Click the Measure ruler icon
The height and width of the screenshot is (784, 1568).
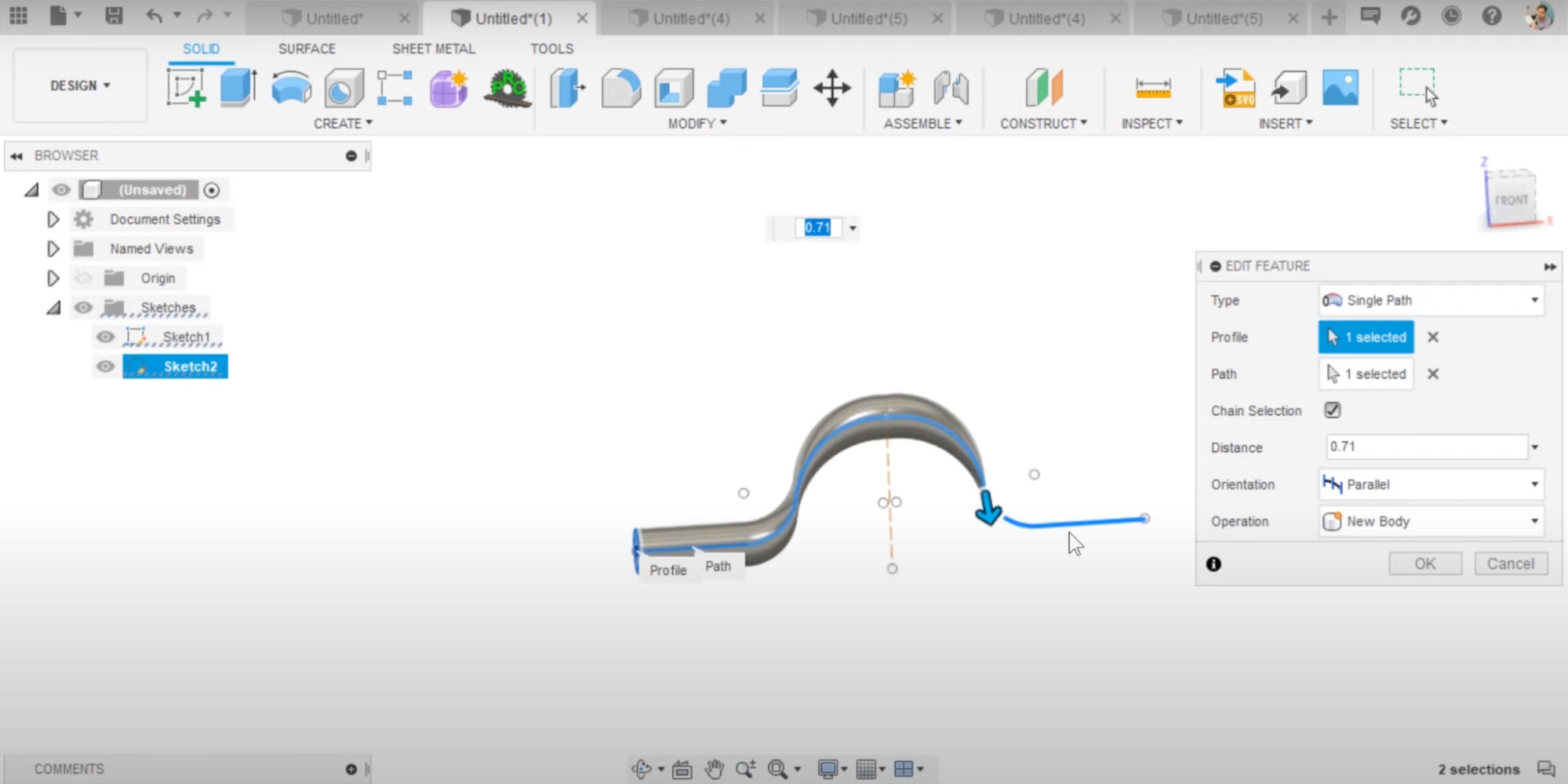click(1152, 88)
